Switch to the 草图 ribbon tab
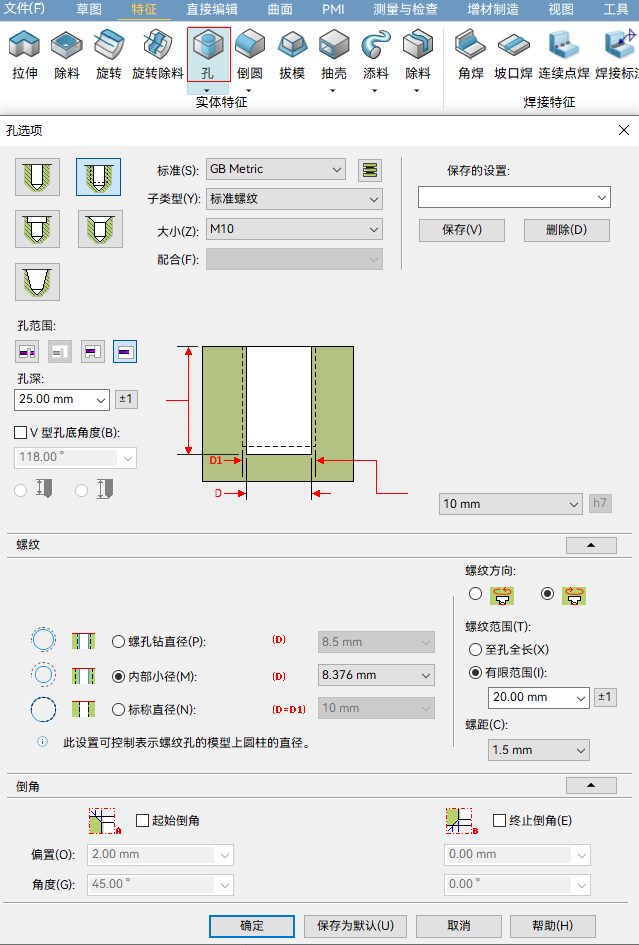The height and width of the screenshot is (945, 639). point(89,10)
